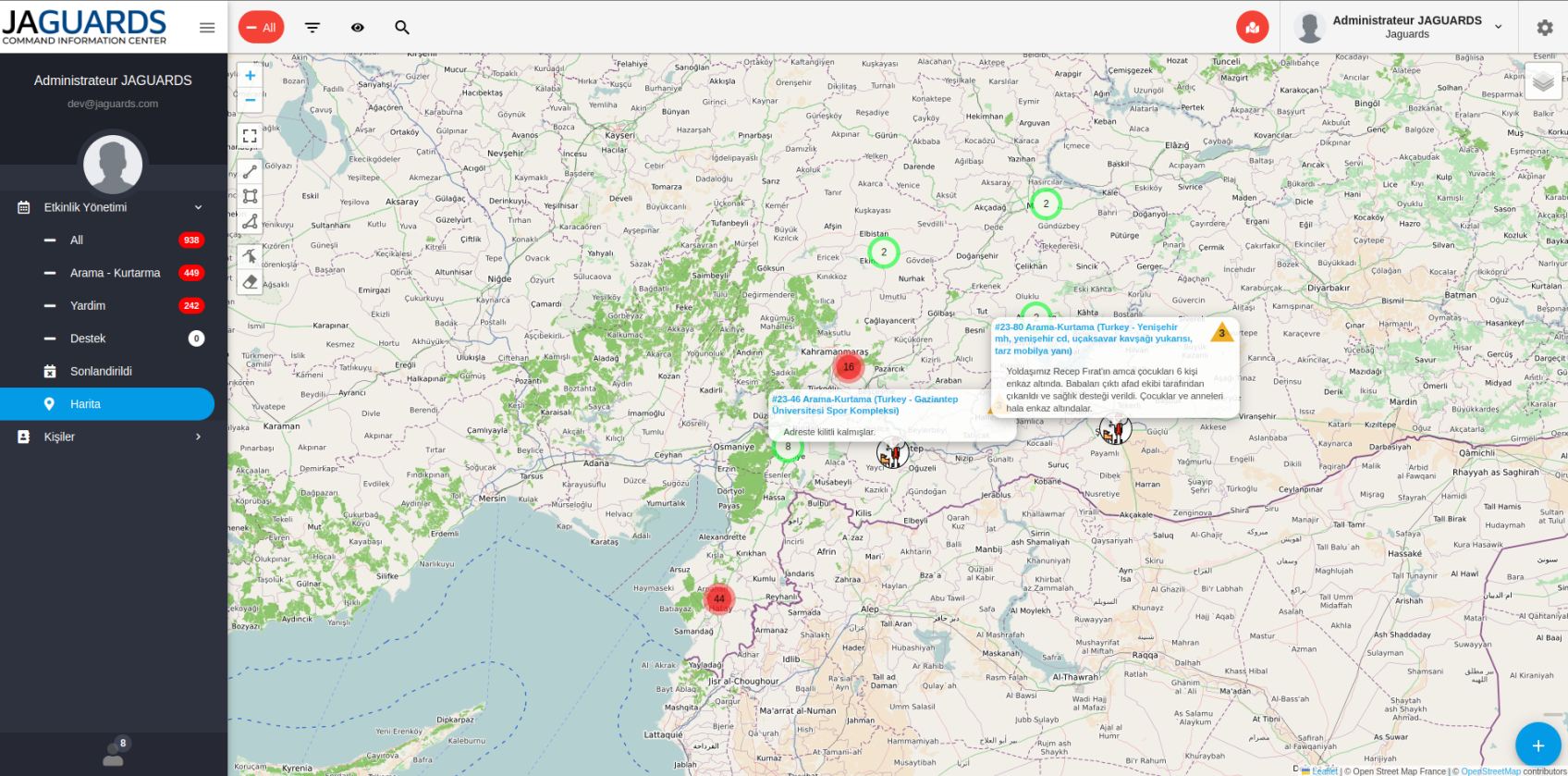The image size is (1568, 776).
Task: Select 'Arama - Kurtarma' category
Action: [114, 273]
